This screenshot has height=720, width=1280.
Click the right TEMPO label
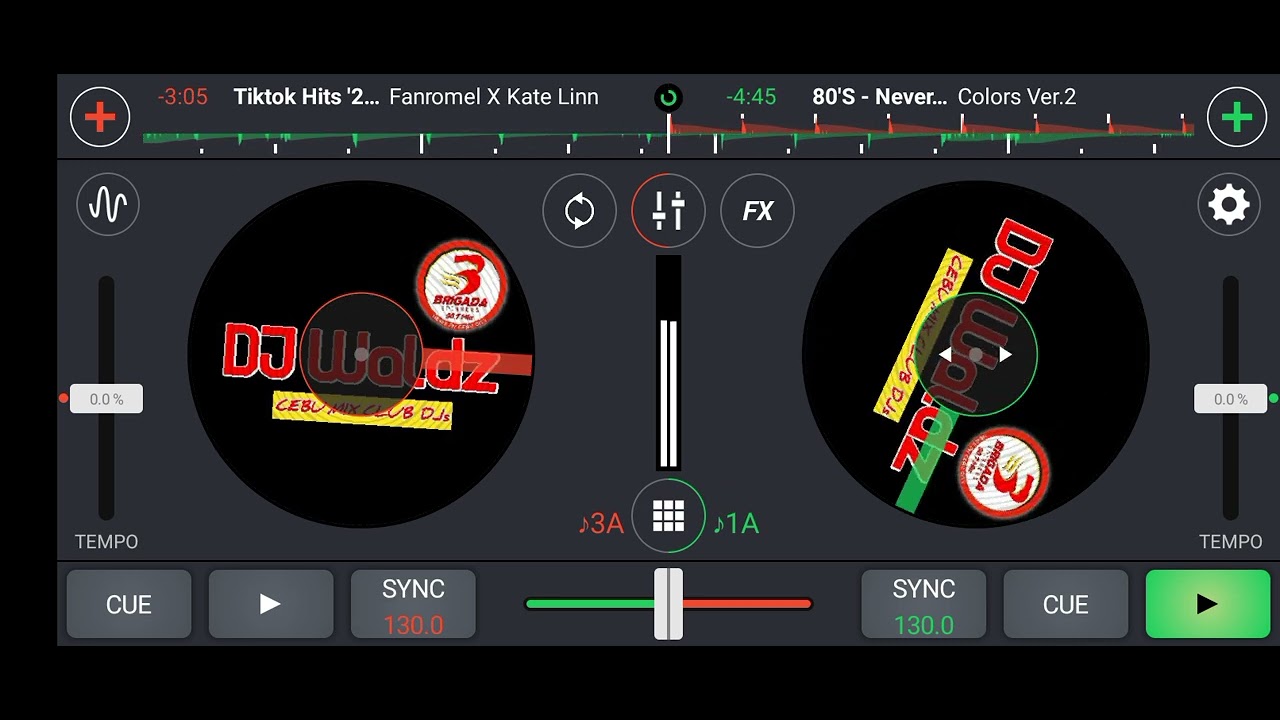(1231, 542)
